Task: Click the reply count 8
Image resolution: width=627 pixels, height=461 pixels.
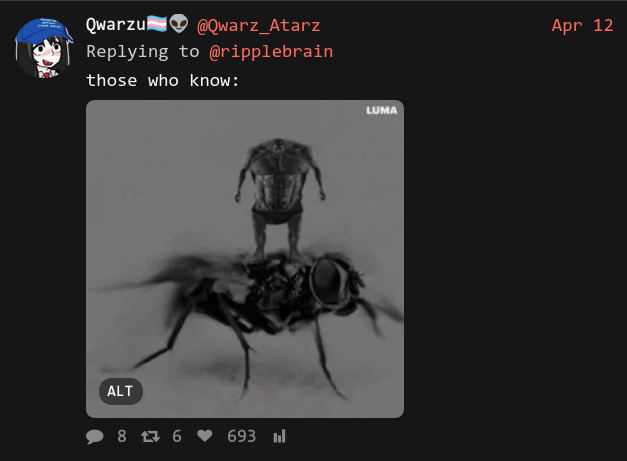Action: click(122, 436)
